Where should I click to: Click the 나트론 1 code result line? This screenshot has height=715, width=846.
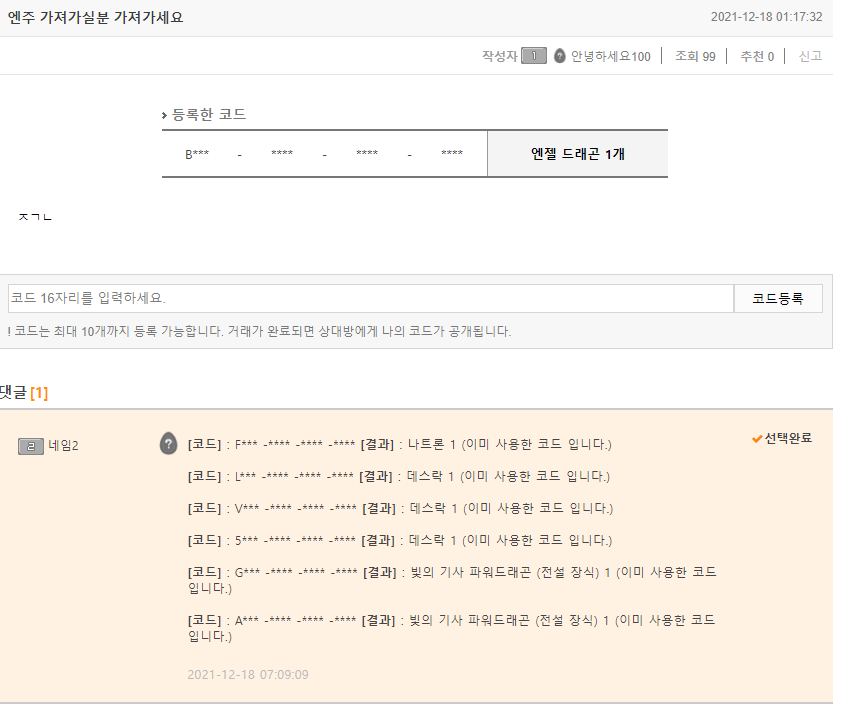pos(400,444)
